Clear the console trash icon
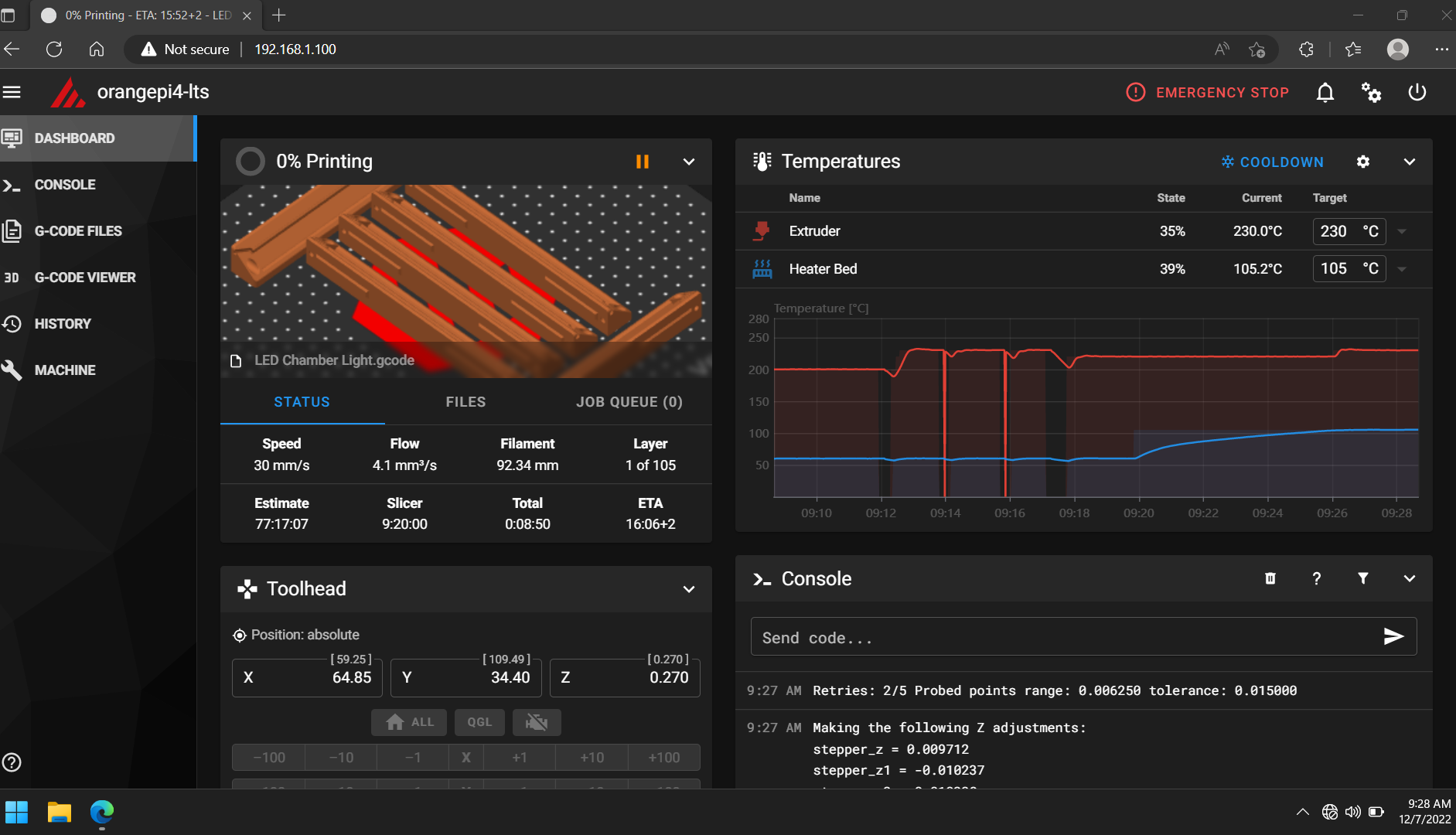This screenshot has height=835, width=1456. 1270,578
